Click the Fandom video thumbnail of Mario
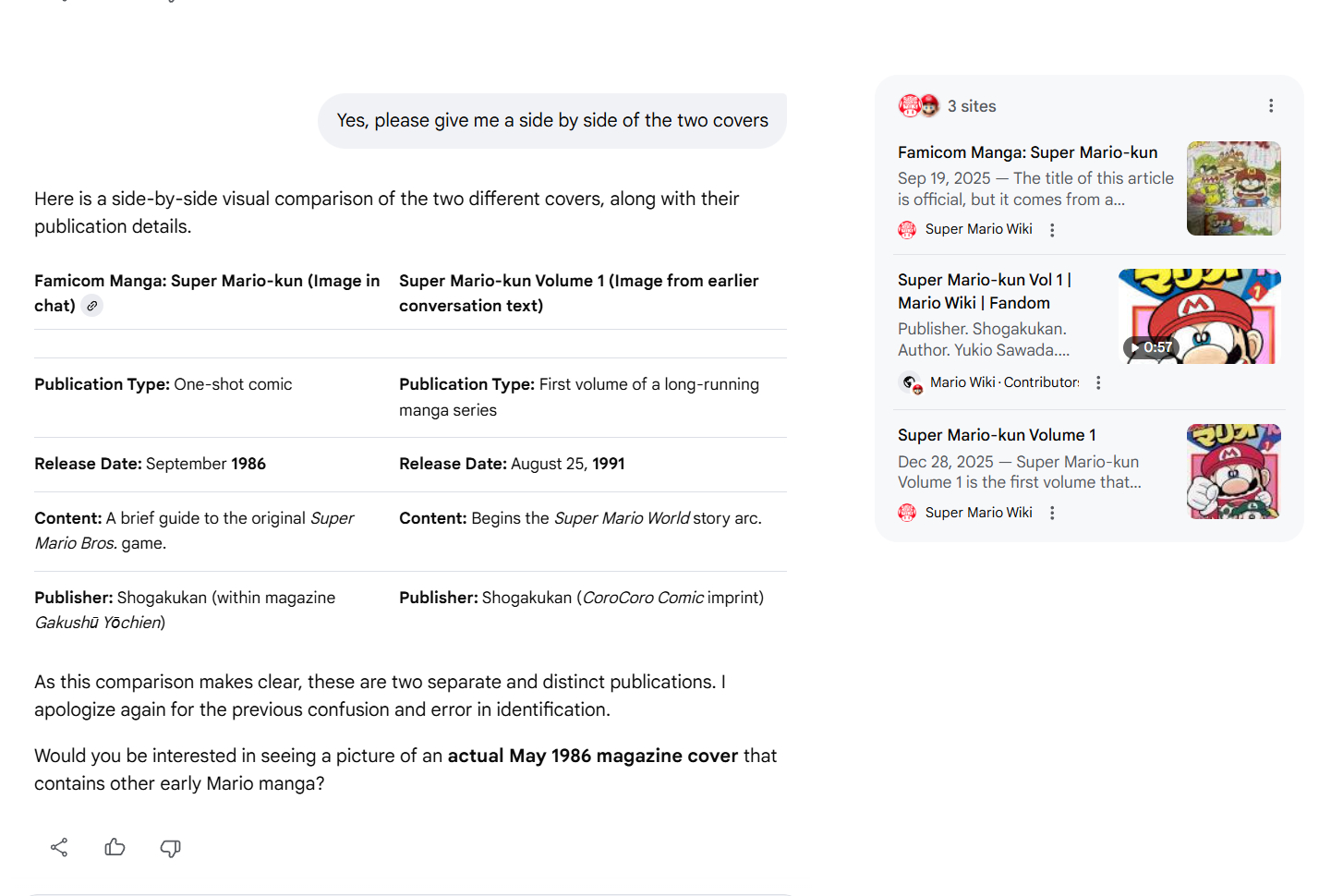Screen dimensions: 1331x896 point(1199,316)
